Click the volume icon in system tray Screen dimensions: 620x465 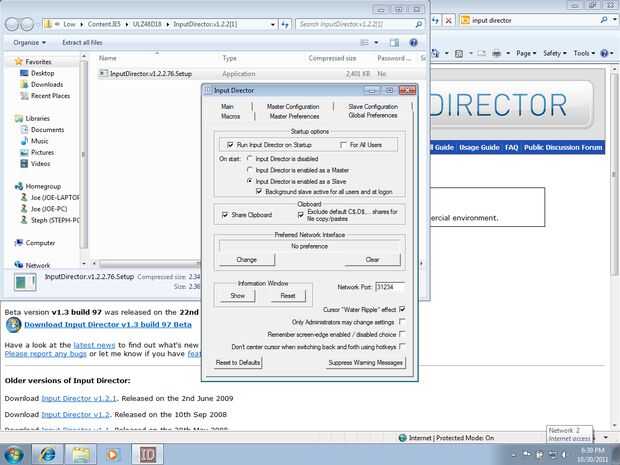[x=565, y=455]
